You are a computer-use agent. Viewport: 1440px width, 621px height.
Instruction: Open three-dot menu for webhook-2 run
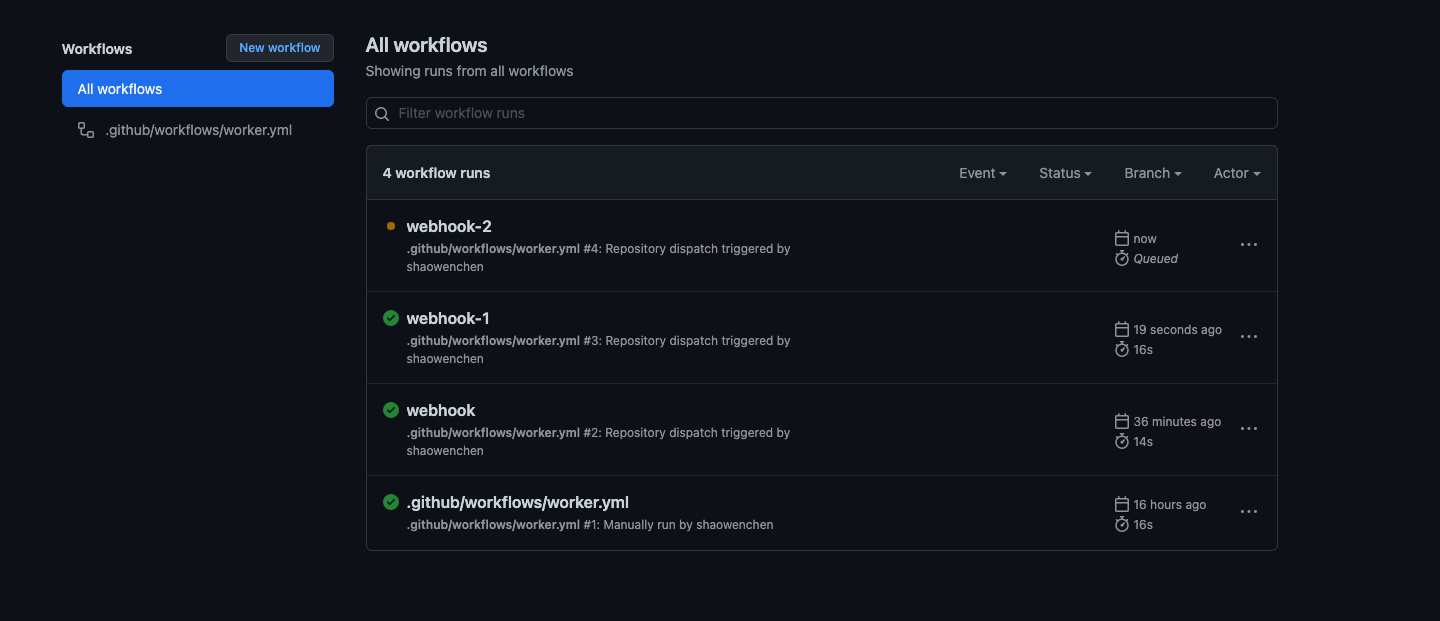point(1248,245)
